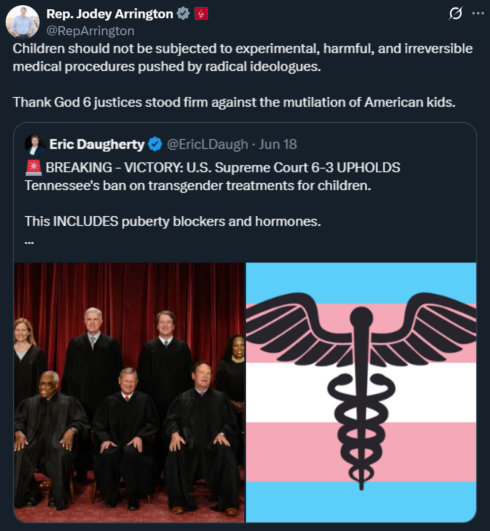Click the red affiliation badge icon
Image resolution: width=490 pixels, height=531 pixels.
[x=201, y=14]
